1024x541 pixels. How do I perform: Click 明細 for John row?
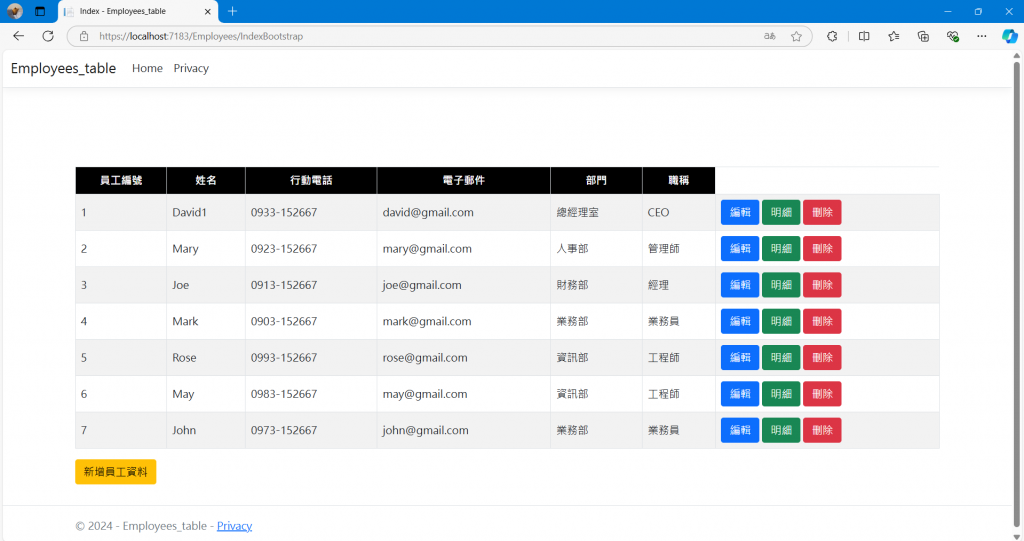(781, 430)
